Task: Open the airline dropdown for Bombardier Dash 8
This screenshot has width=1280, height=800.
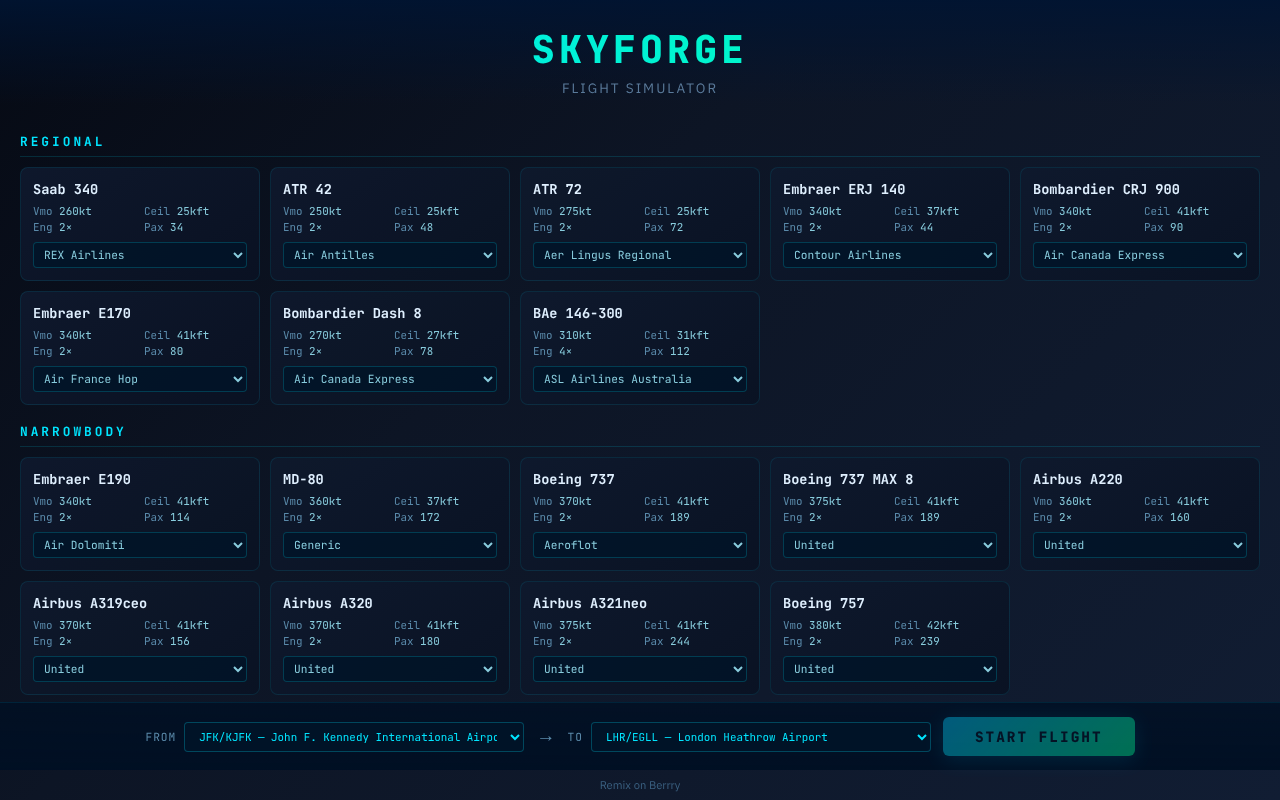Action: pos(389,379)
